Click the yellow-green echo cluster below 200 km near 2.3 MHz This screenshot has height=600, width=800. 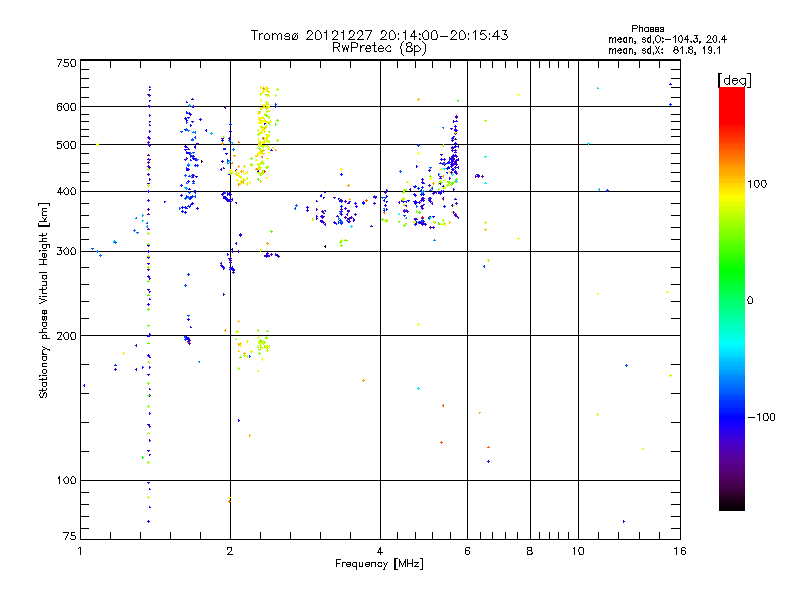click(263, 344)
